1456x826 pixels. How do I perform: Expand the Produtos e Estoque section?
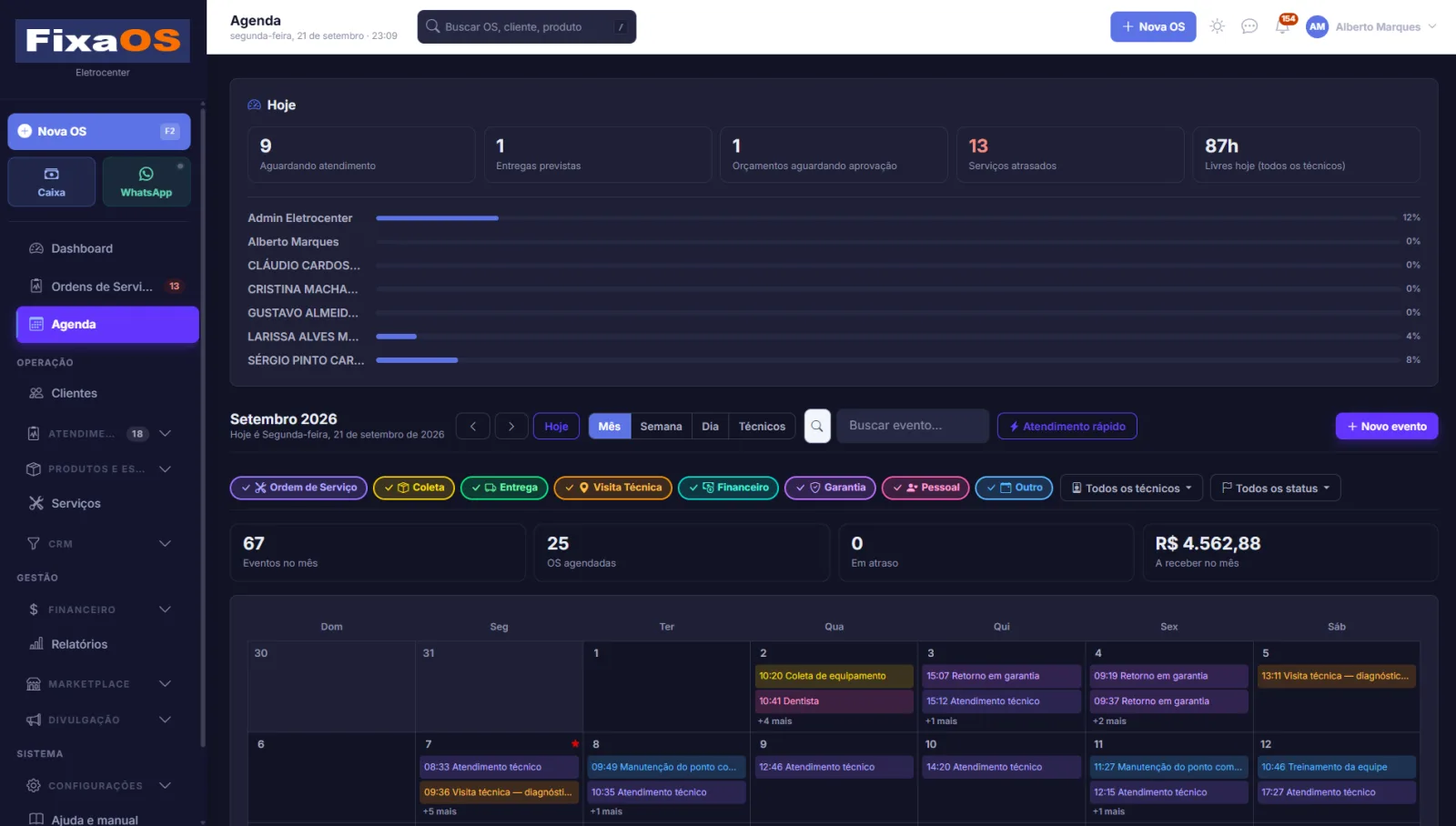[x=98, y=469]
